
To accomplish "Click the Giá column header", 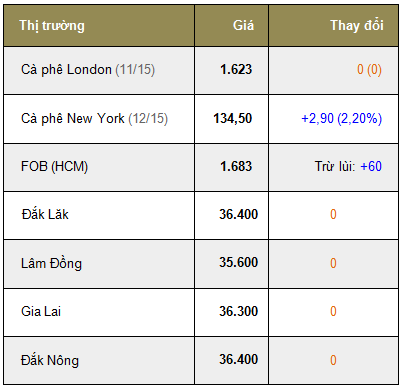I will pyautogui.click(x=243, y=25).
